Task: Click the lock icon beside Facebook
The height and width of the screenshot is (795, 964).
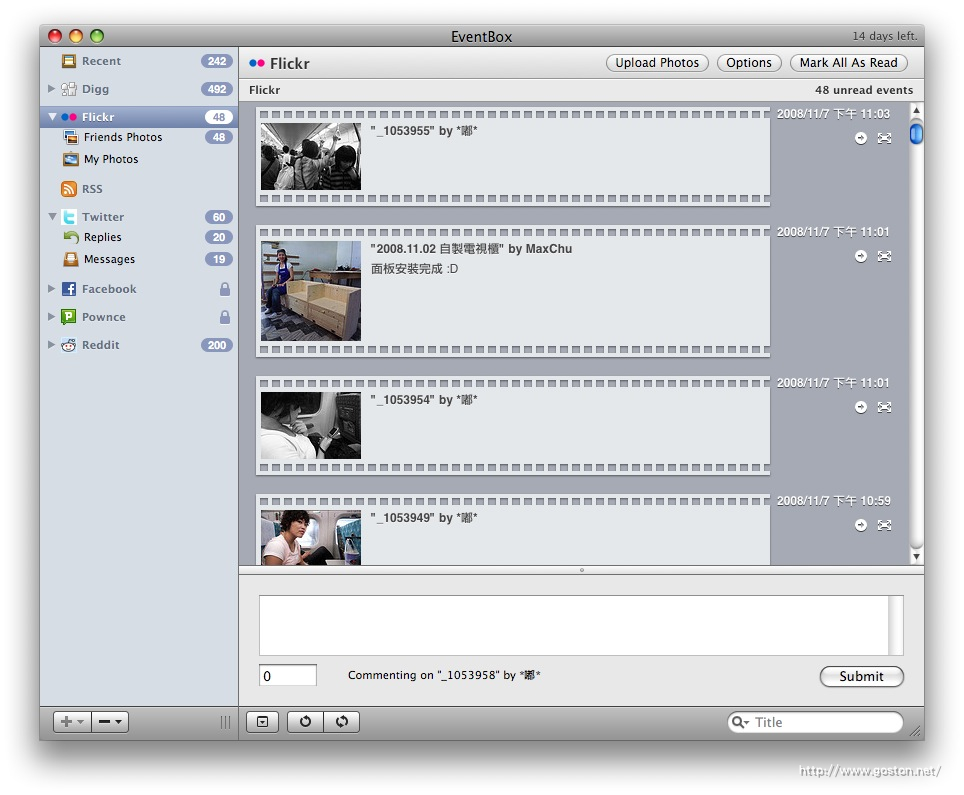Action: click(225, 289)
